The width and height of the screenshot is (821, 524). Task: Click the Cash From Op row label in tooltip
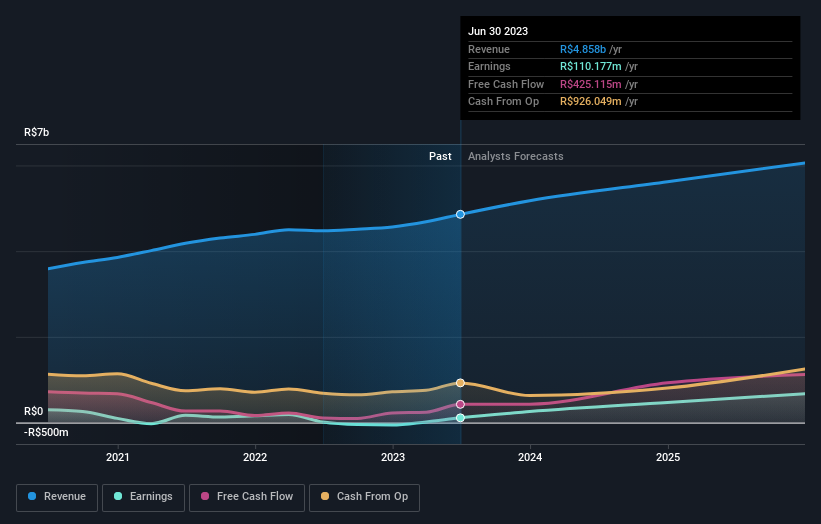click(503, 102)
